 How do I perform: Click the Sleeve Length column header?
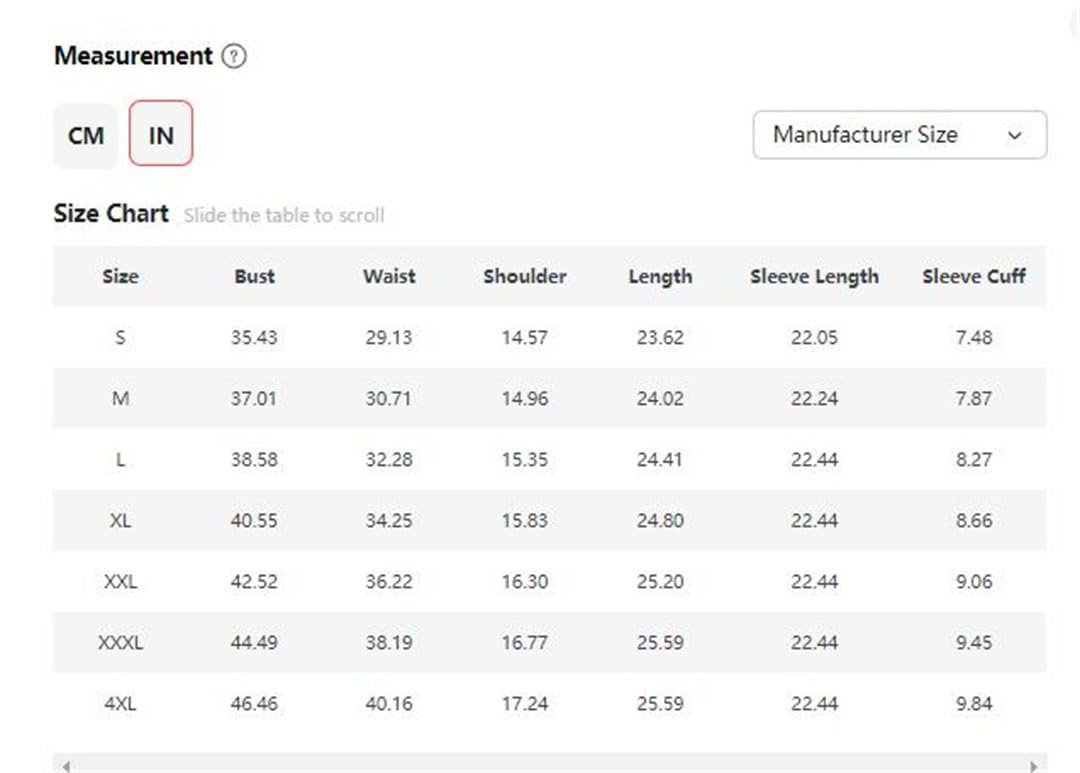pos(814,277)
